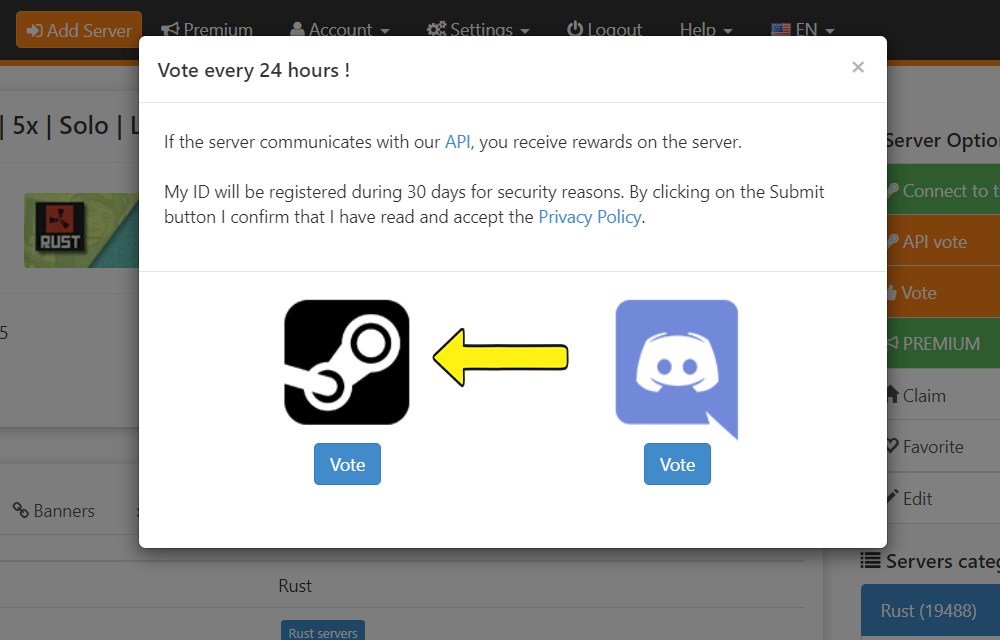Screen dimensions: 1000x640
Task: Click the Account user icon
Action: click(297, 29)
